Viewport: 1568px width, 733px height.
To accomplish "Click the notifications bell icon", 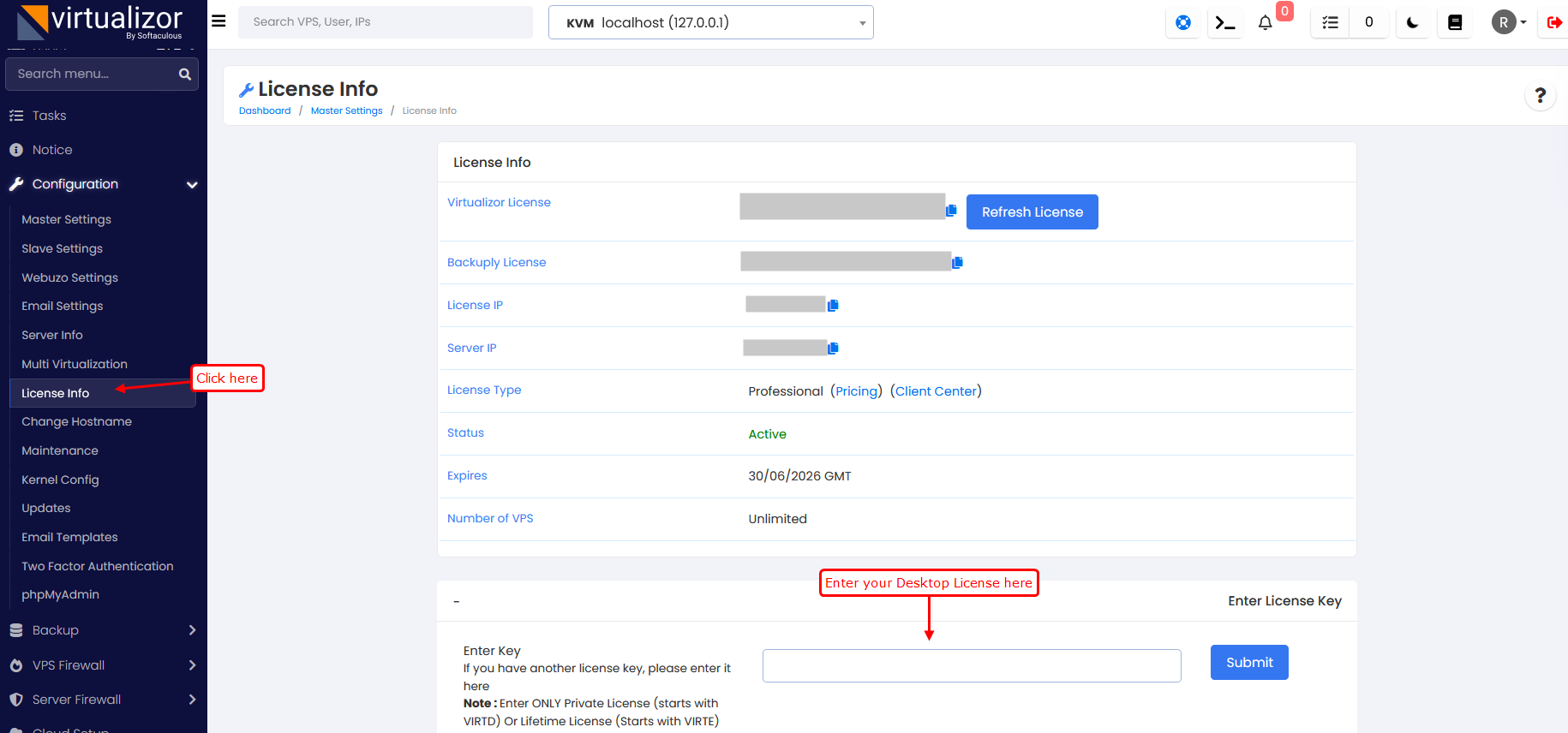I will click(1265, 23).
